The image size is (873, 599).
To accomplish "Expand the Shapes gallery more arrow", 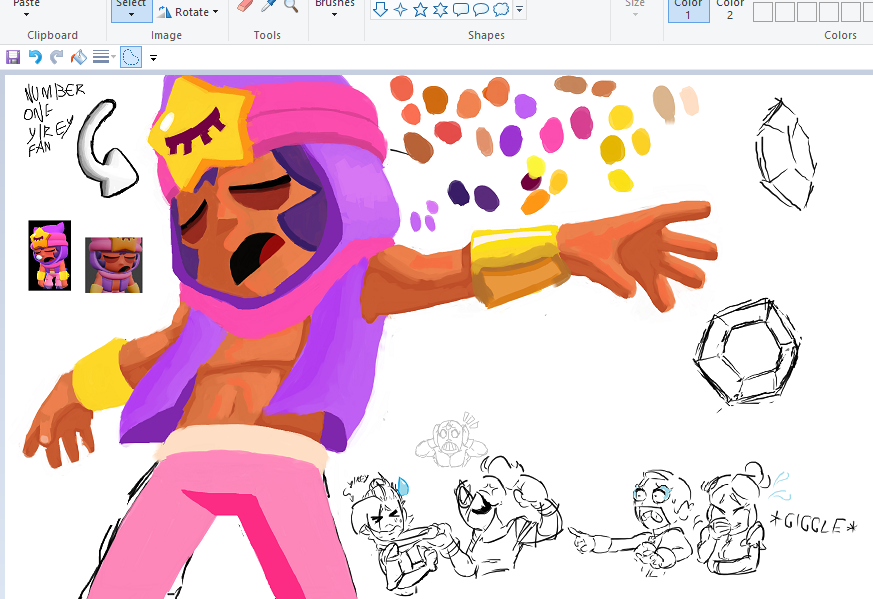I will [519, 9].
